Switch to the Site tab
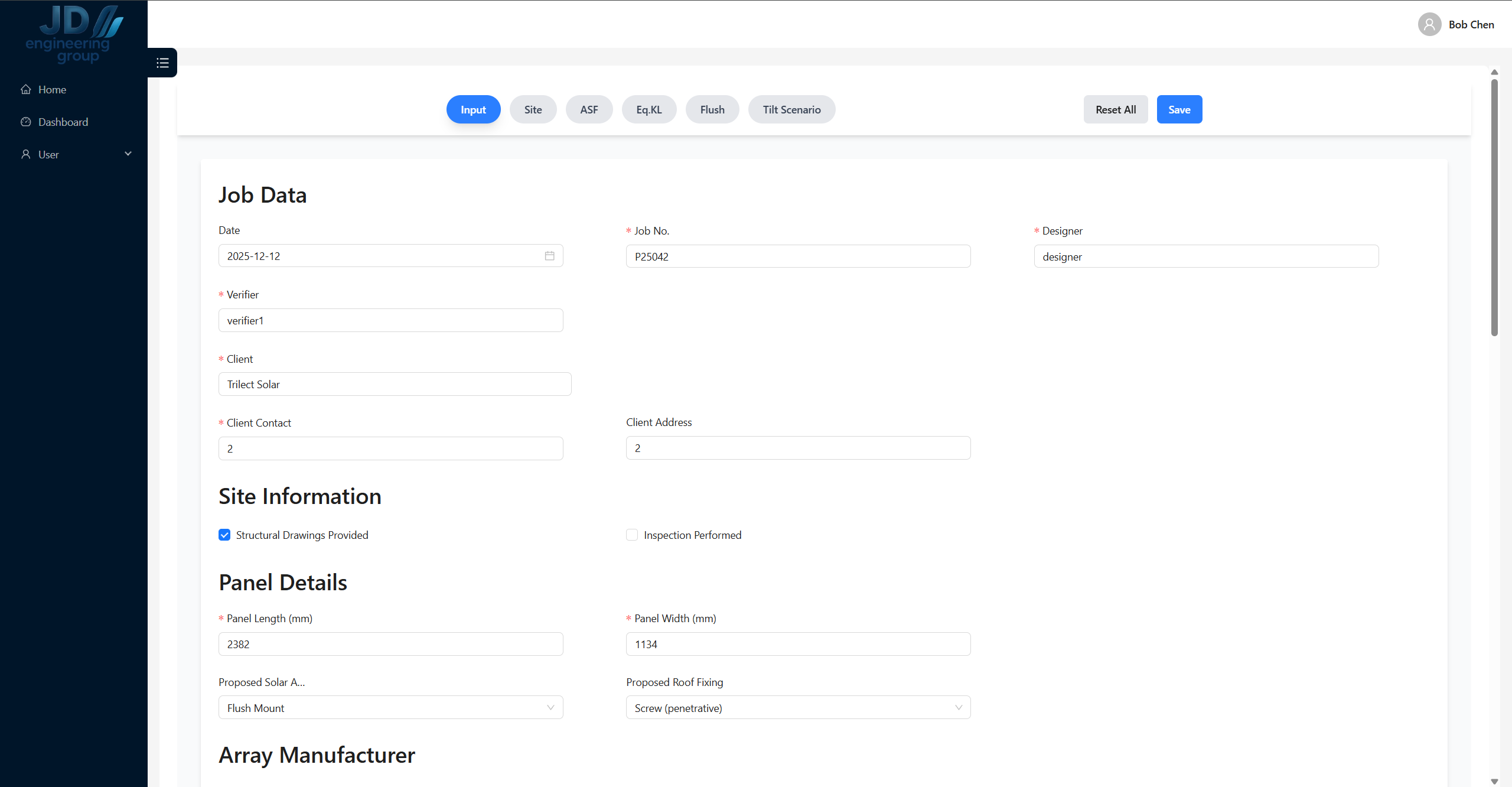This screenshot has height=787, width=1512. pyautogui.click(x=533, y=109)
